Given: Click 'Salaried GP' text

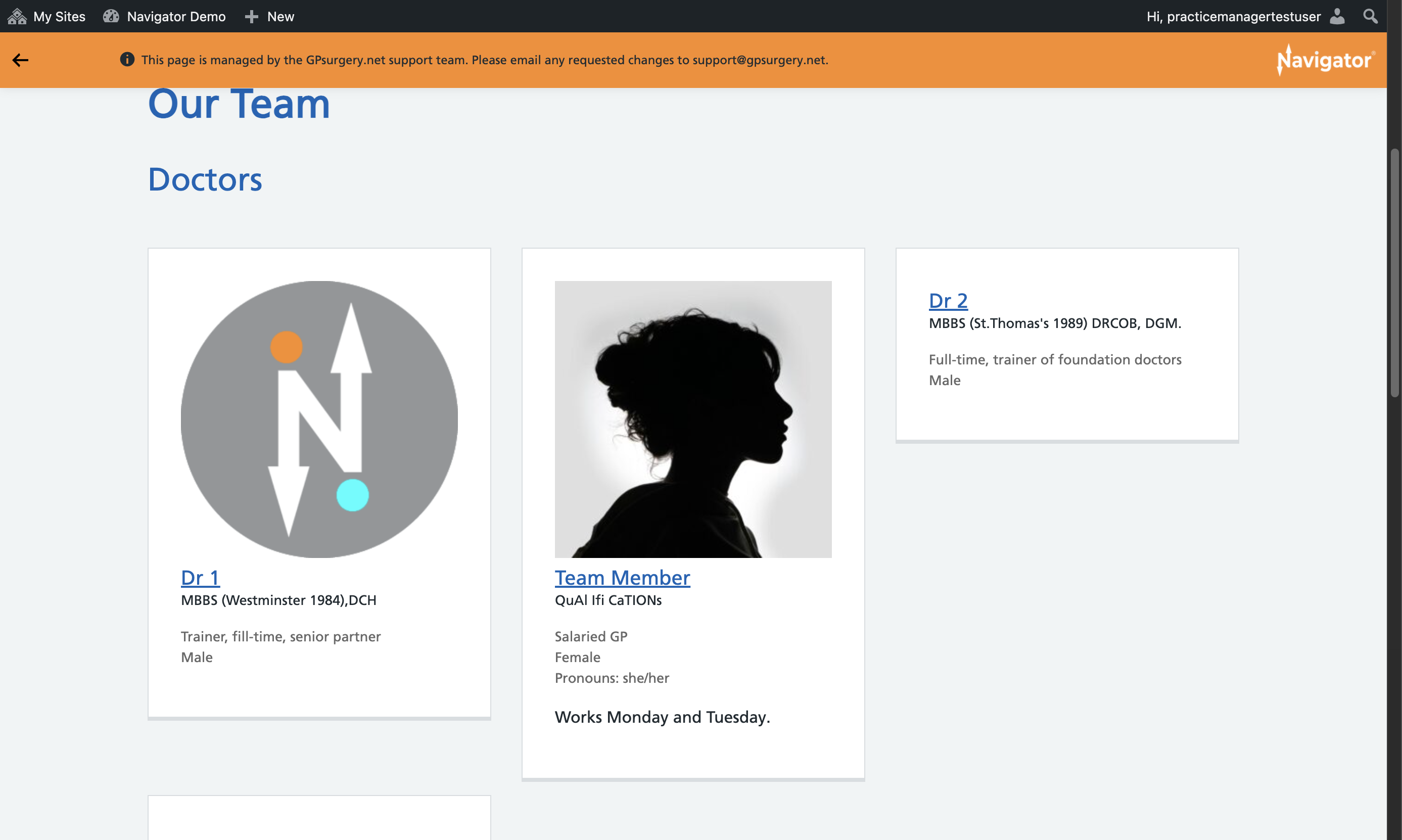Looking at the screenshot, I should coord(591,637).
